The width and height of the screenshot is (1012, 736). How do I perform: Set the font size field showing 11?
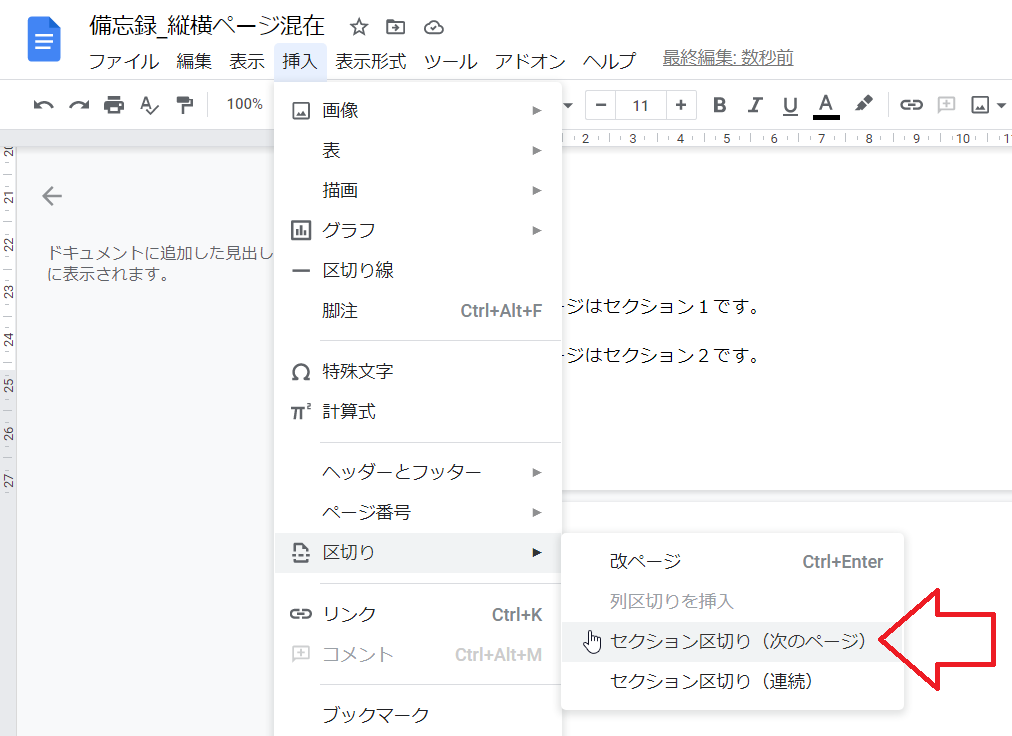tap(640, 105)
